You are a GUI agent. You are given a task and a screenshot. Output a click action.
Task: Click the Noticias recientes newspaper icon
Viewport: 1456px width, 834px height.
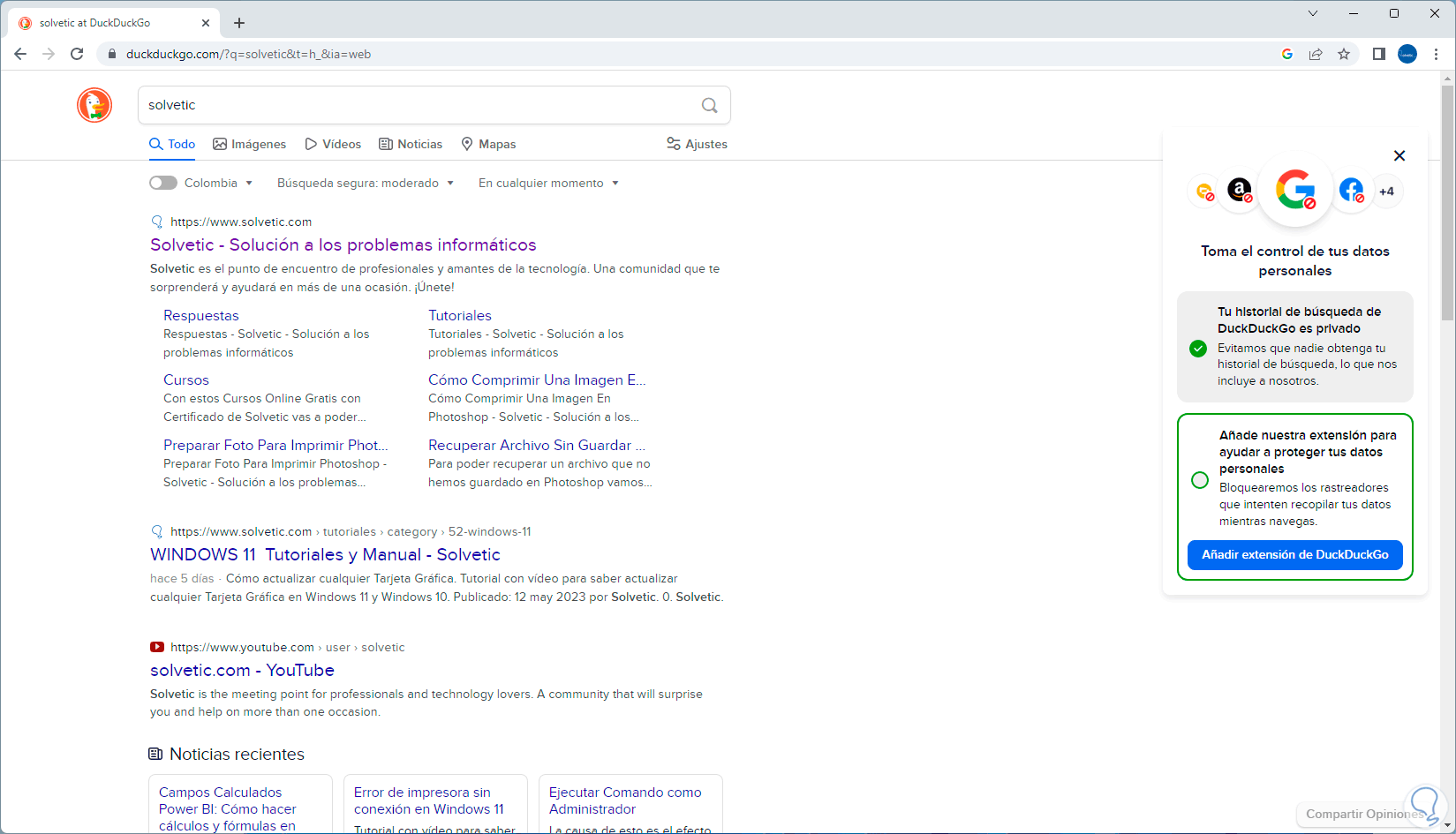coord(155,754)
